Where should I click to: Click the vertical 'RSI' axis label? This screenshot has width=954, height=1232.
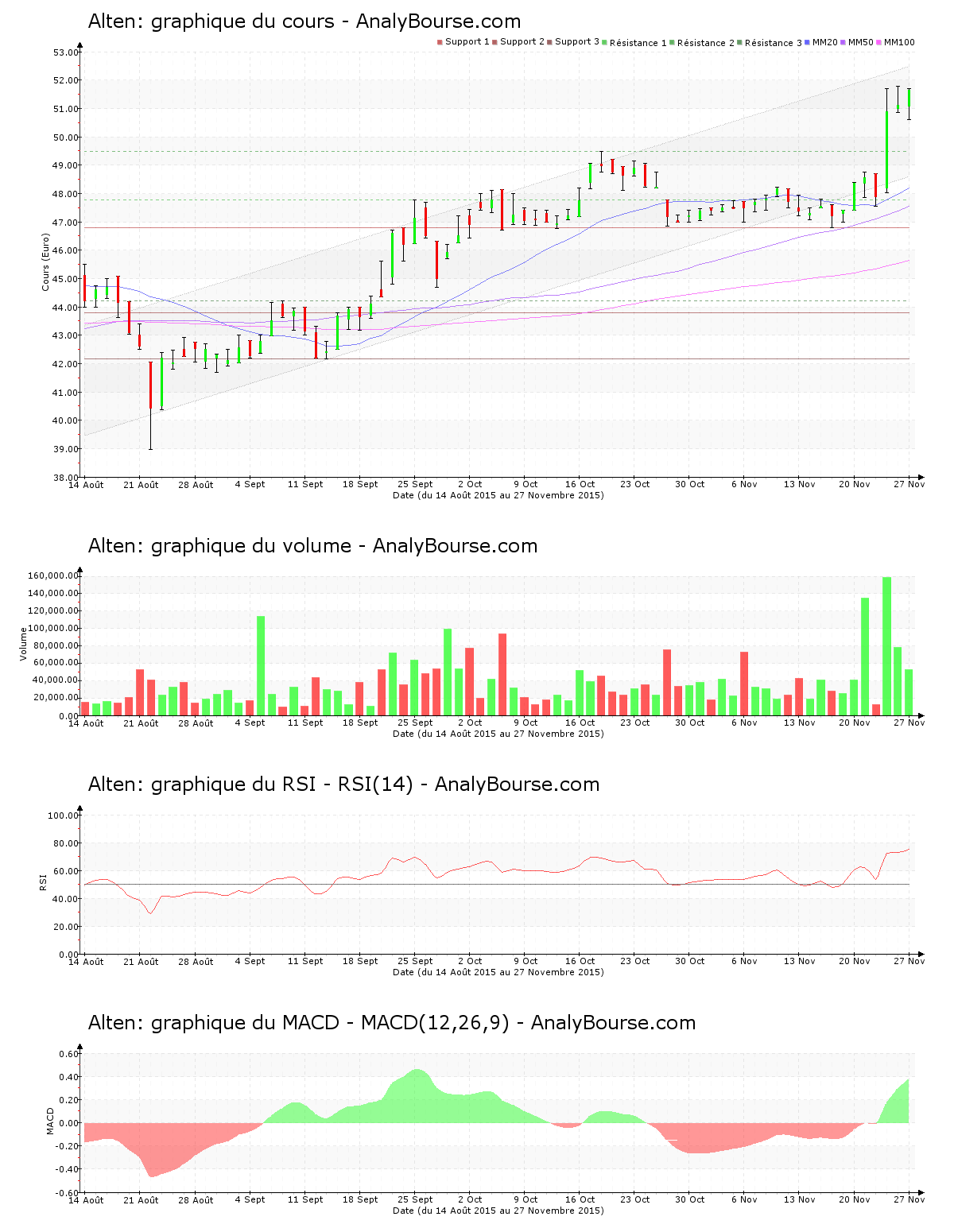tap(43, 882)
